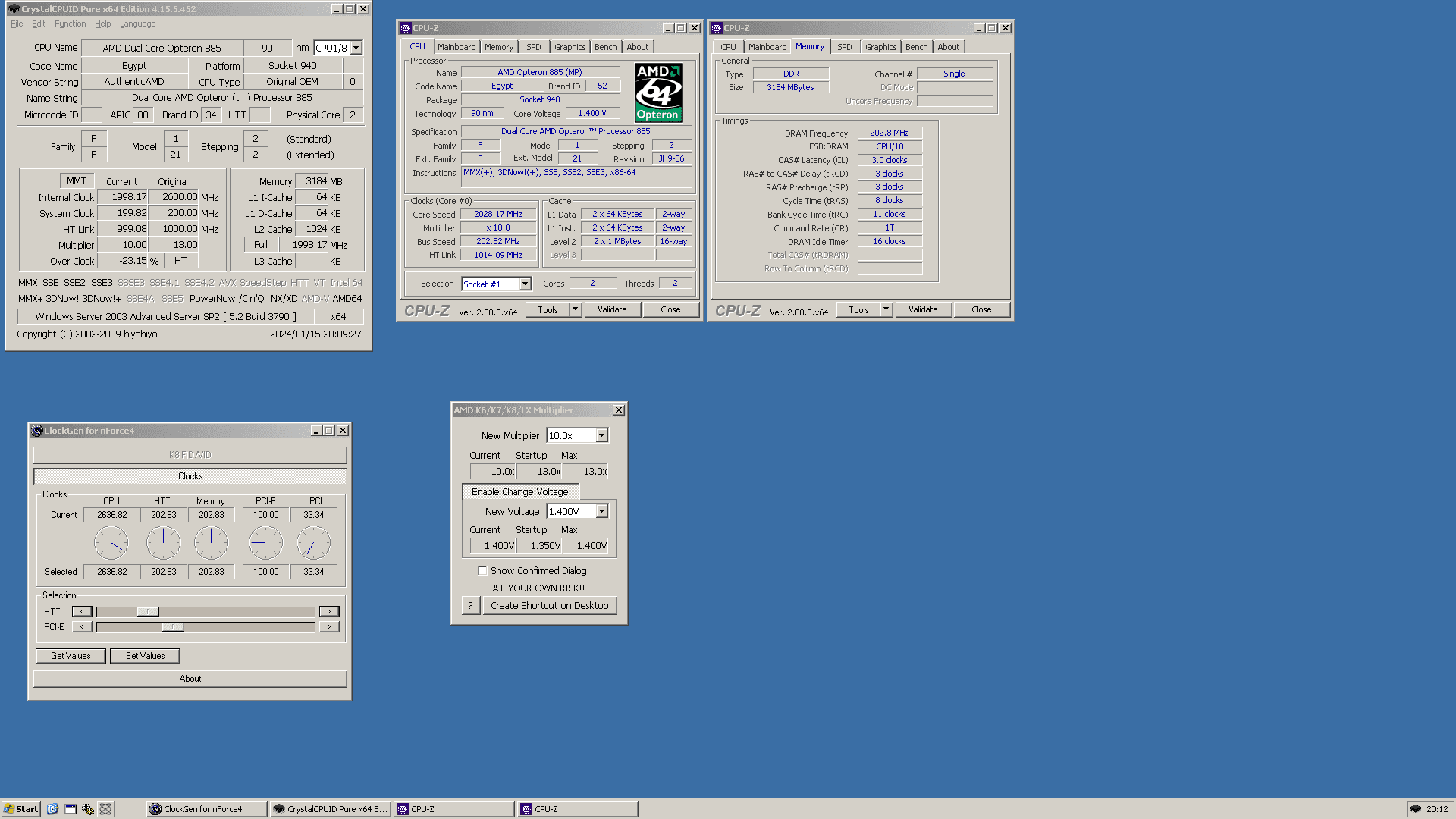Expand Tools dropdown arrow in CPU-Z Memory window

pyautogui.click(x=886, y=309)
